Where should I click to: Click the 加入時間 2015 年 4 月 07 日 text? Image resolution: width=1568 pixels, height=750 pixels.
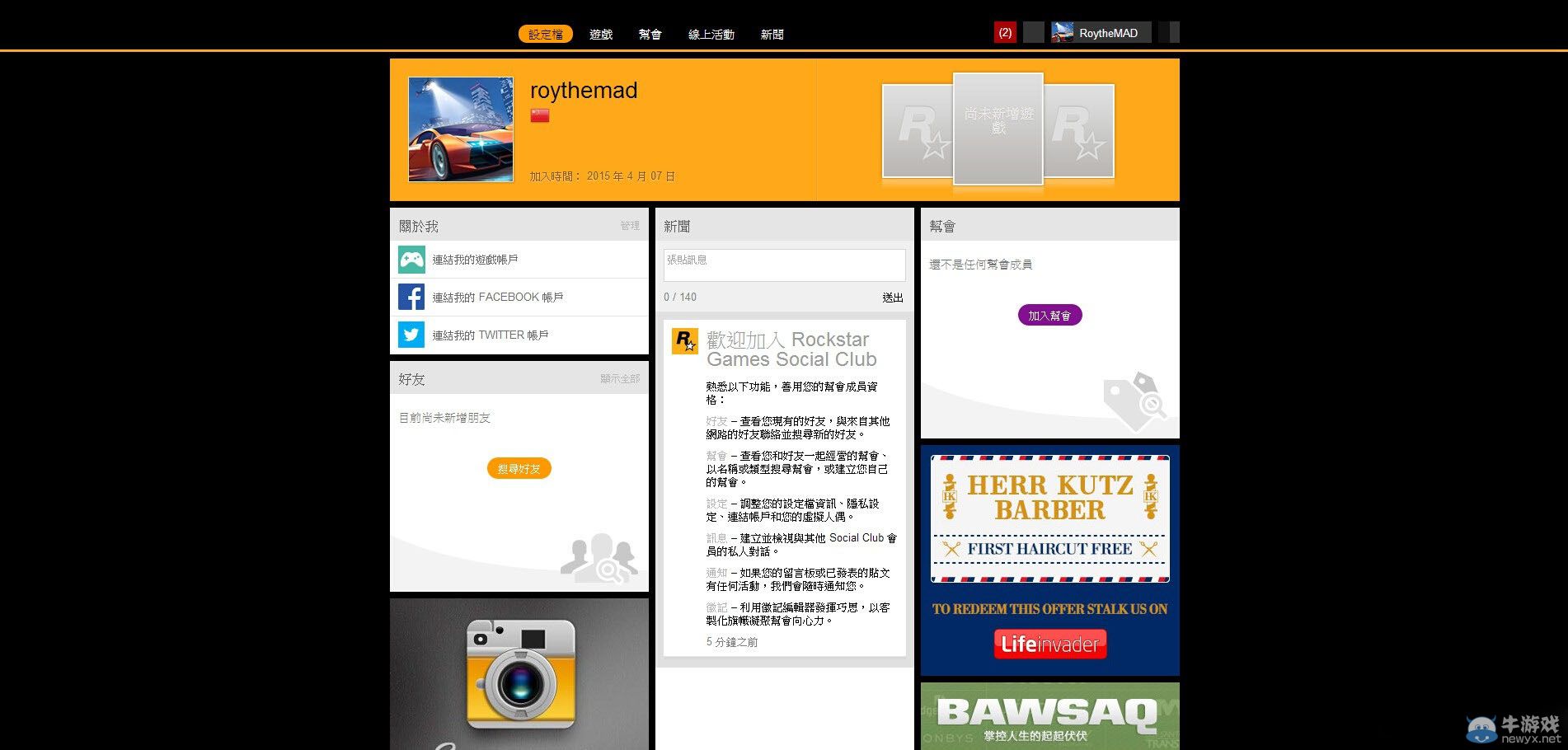tap(603, 176)
